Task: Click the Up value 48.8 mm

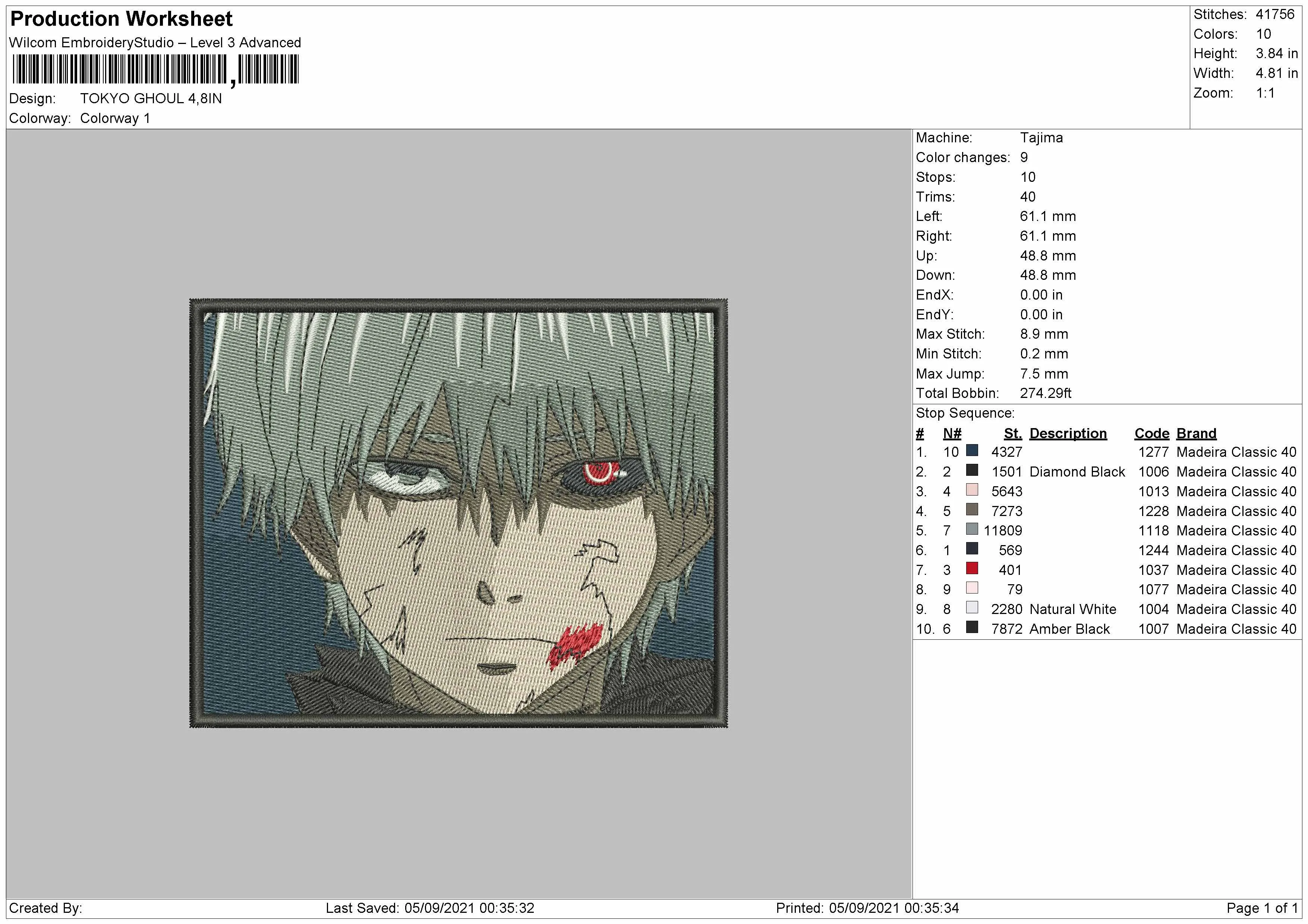Action: pos(1048,256)
